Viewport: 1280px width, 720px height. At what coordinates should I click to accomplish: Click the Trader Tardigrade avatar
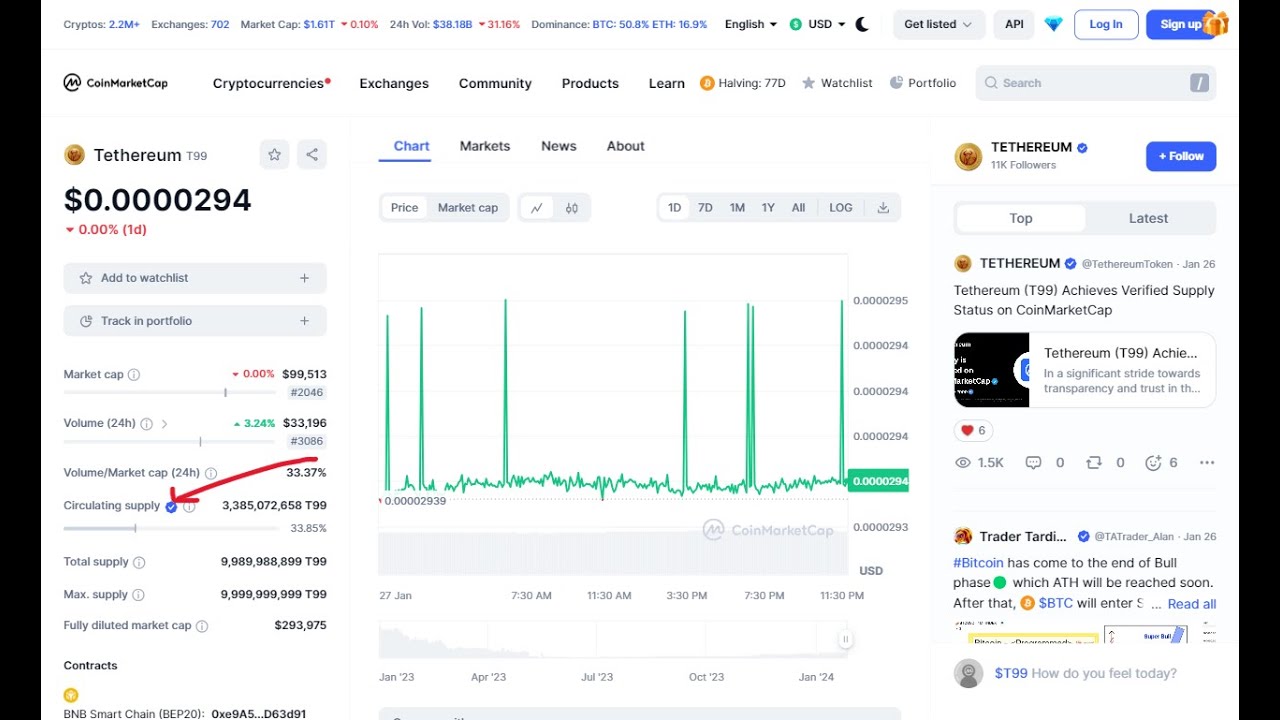pyautogui.click(x=963, y=536)
